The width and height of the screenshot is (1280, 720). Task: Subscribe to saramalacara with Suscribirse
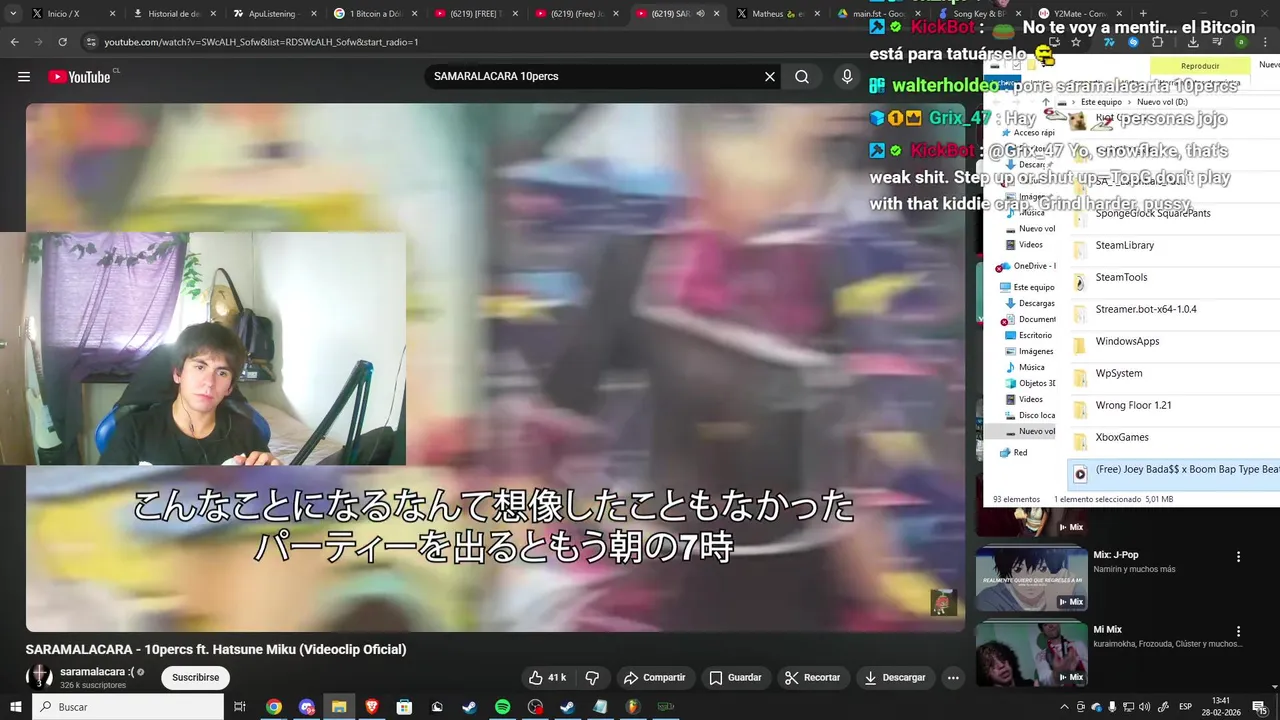tap(195, 677)
